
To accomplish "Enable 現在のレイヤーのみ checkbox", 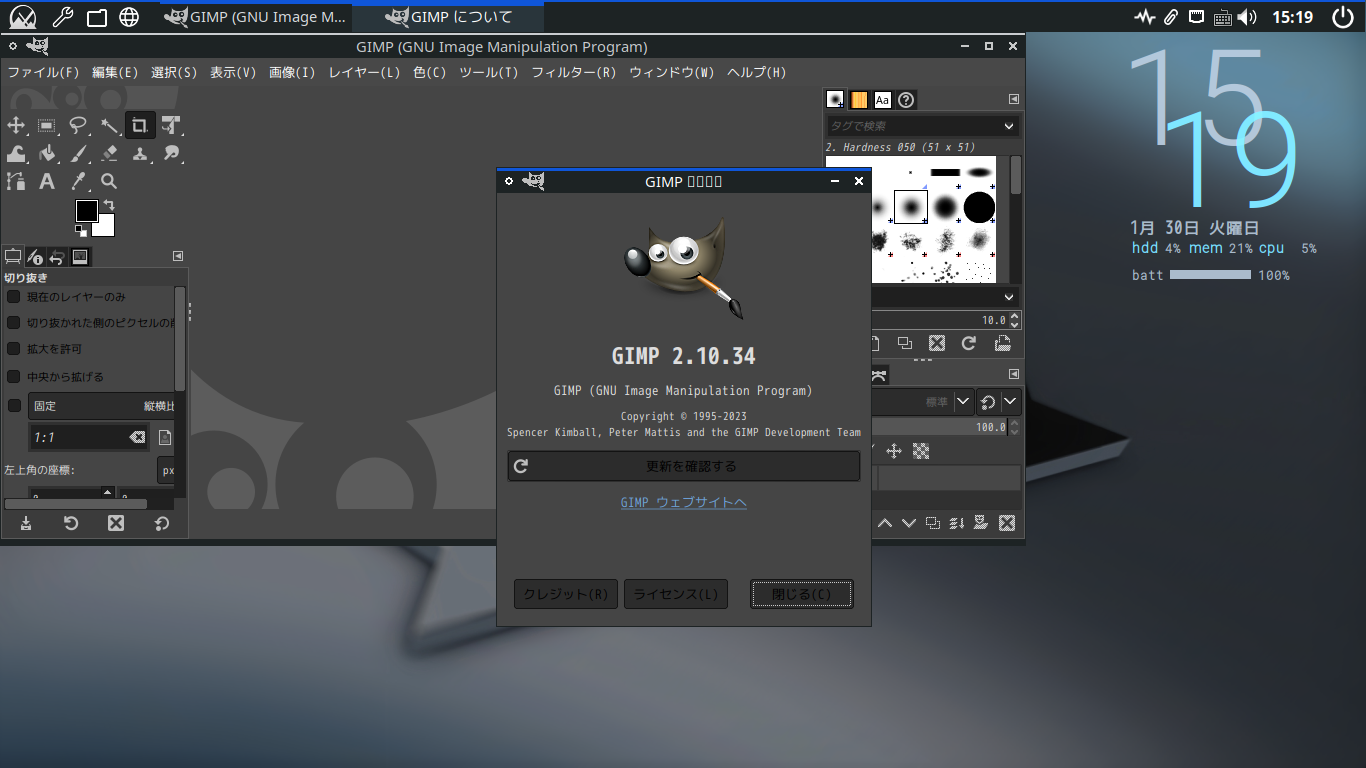I will click(14, 297).
